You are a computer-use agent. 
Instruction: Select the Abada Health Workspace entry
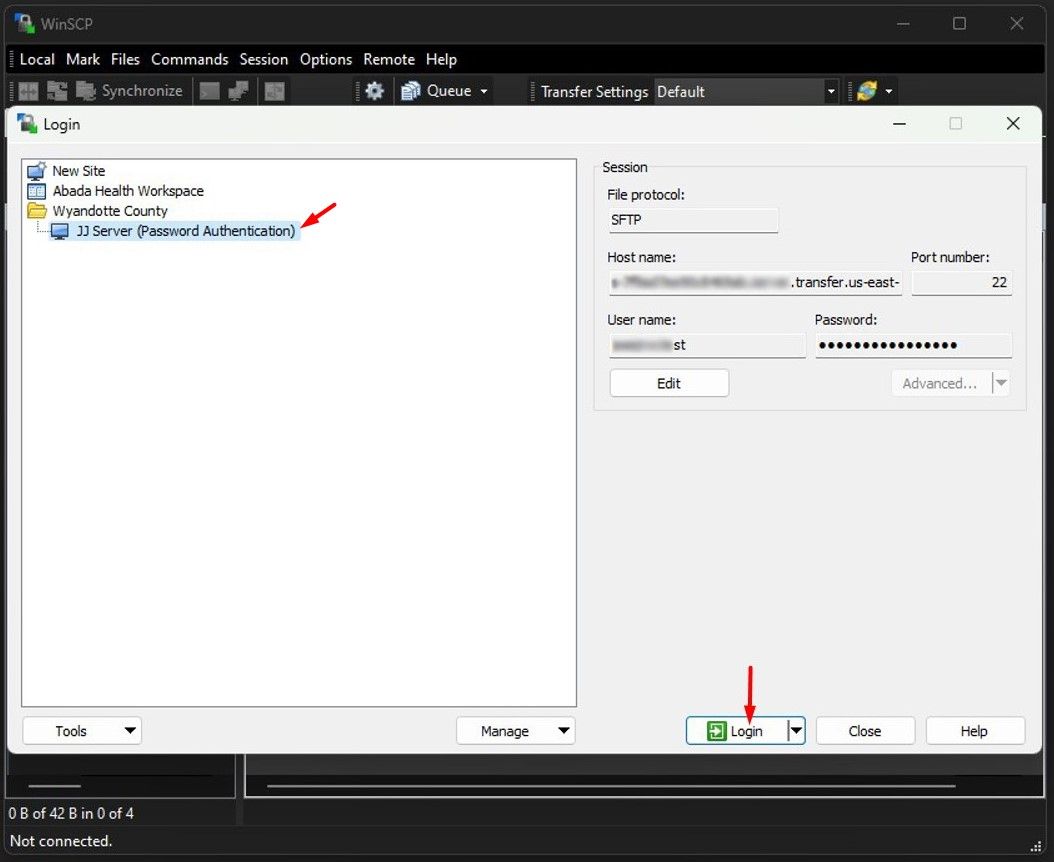click(x=128, y=191)
